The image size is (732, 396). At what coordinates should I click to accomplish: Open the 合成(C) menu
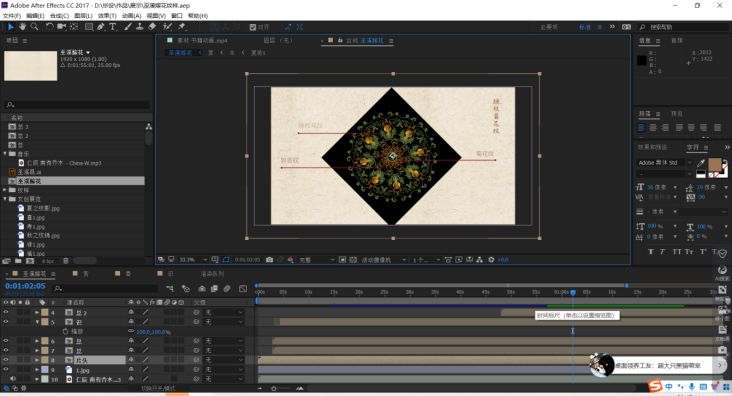[59, 15]
